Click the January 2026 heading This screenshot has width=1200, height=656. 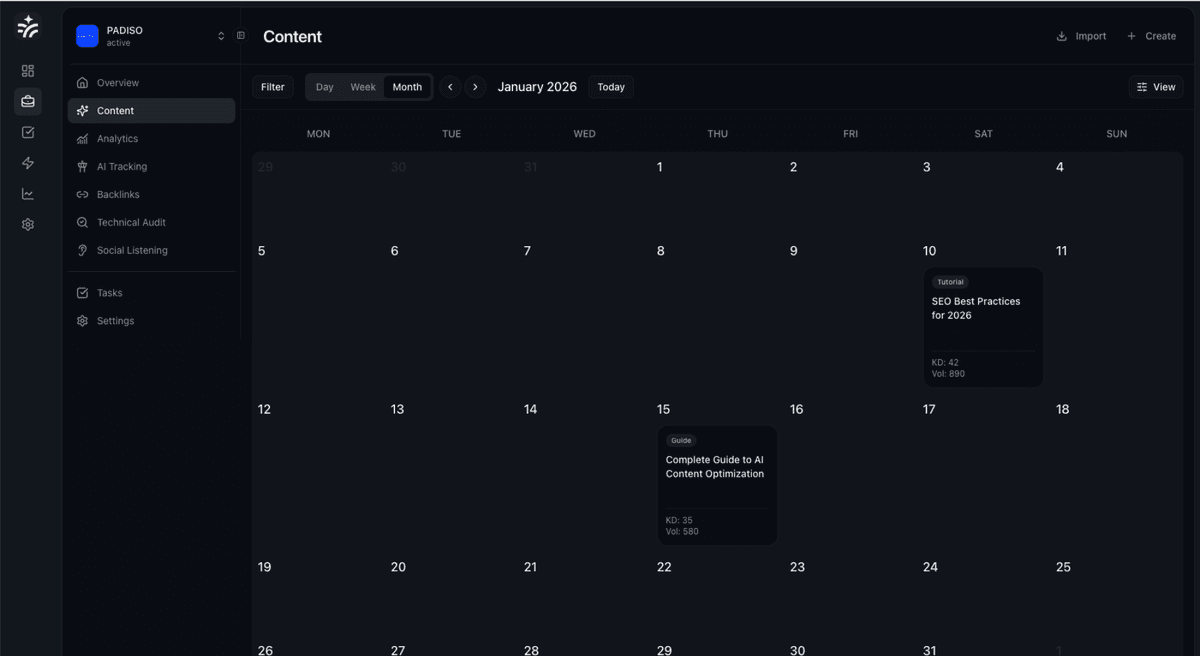click(x=537, y=87)
